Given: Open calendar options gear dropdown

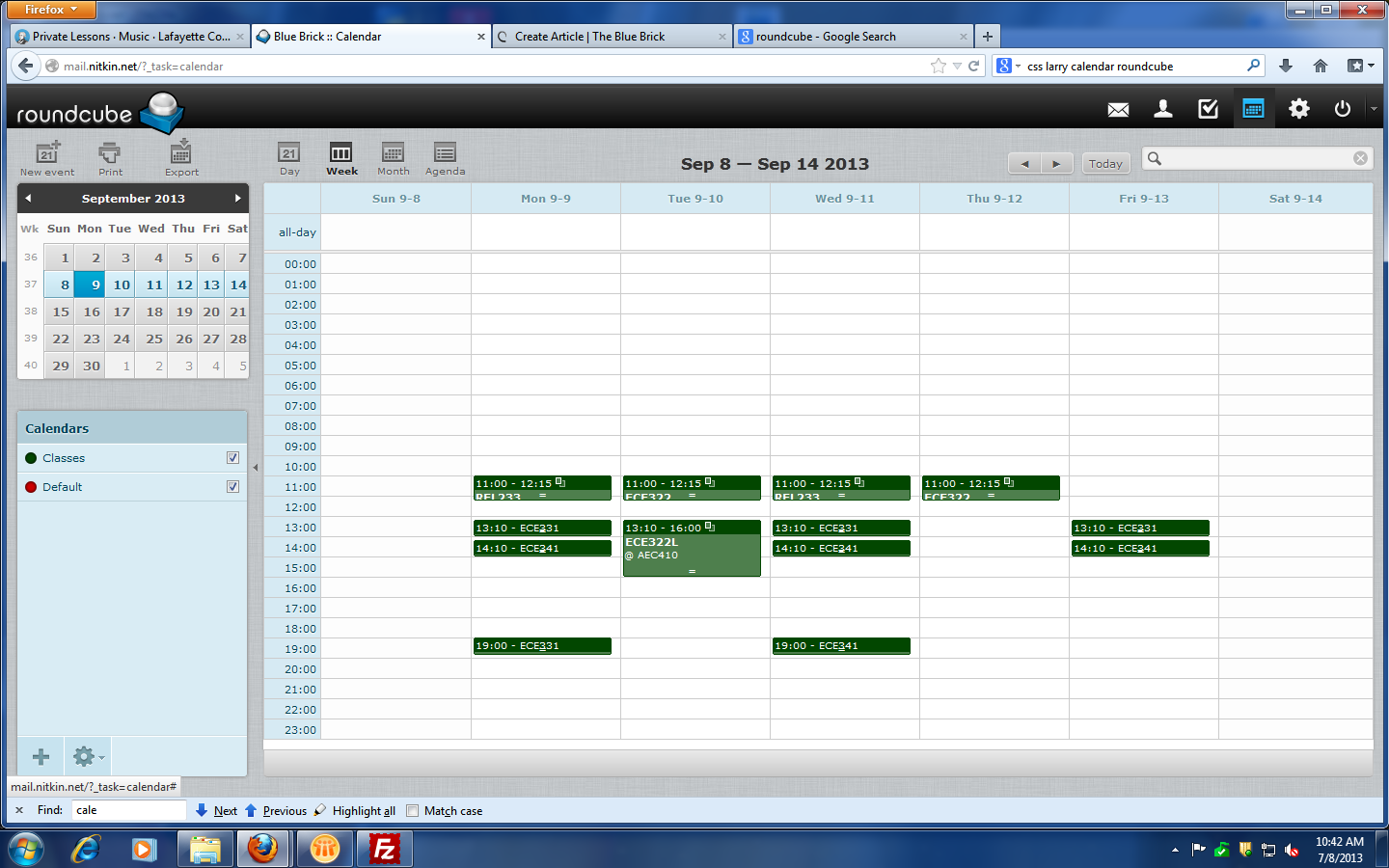Looking at the screenshot, I should coord(88,757).
